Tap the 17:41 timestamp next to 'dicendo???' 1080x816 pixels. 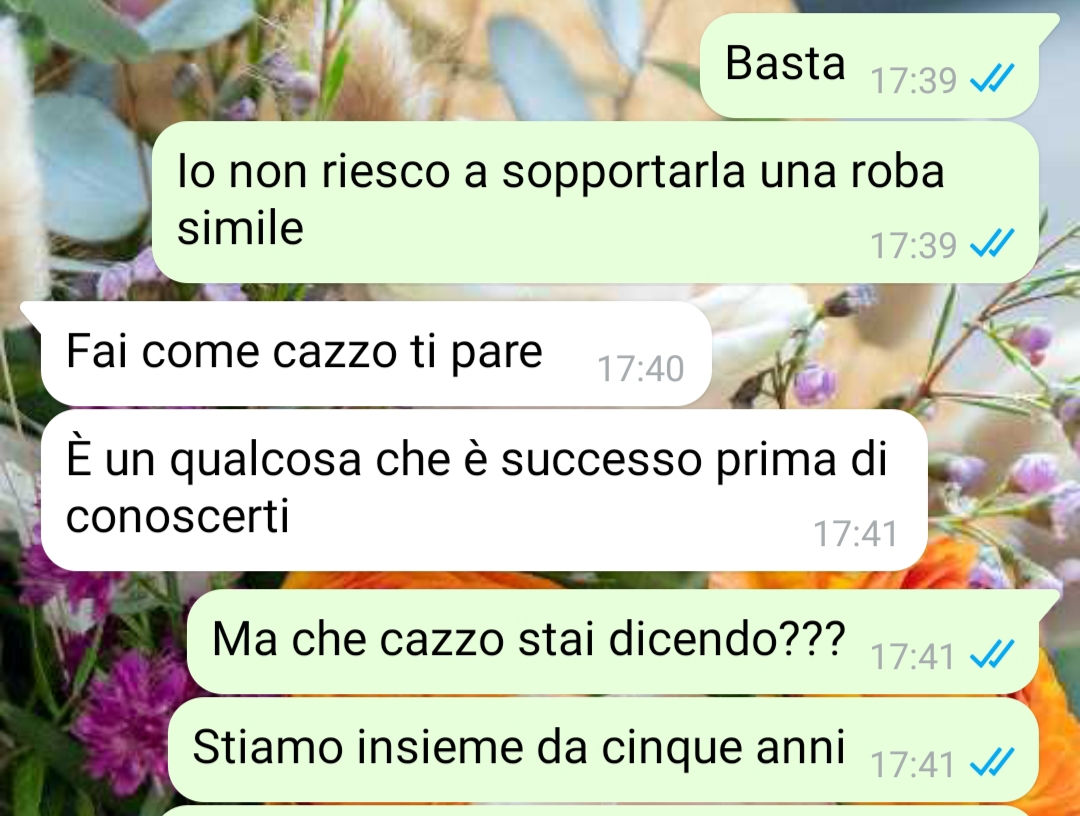point(913,656)
